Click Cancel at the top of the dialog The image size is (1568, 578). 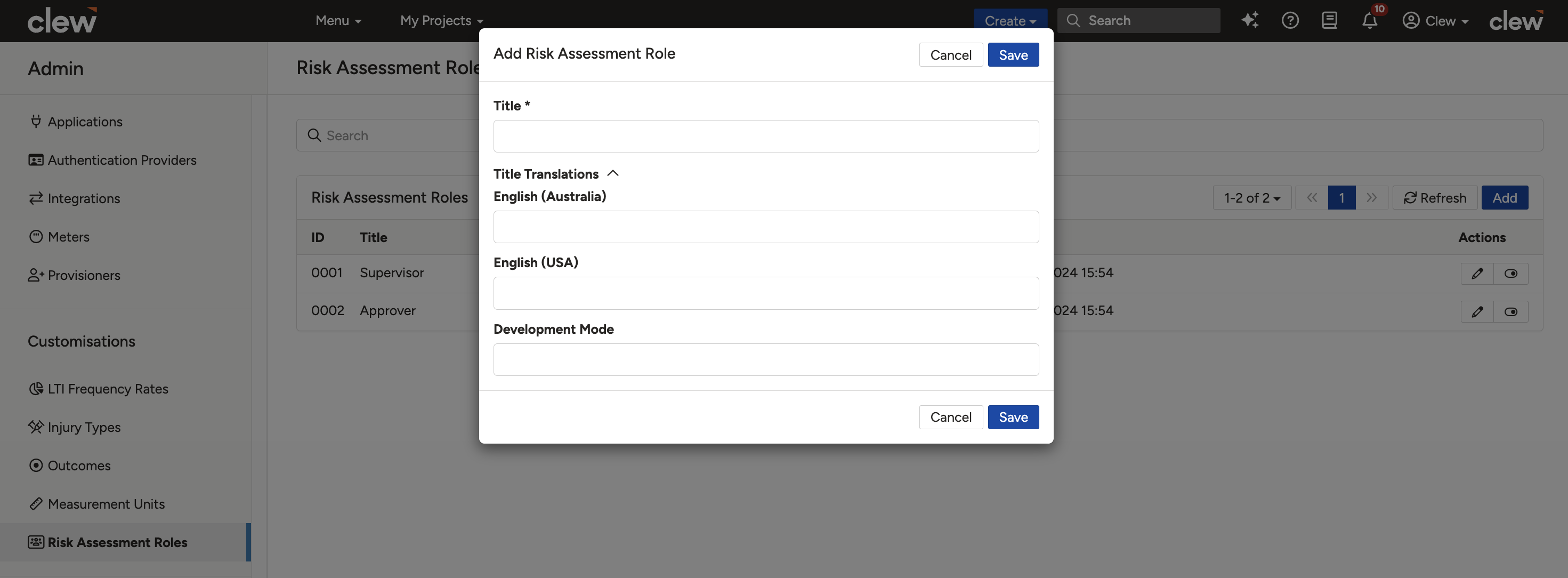pyautogui.click(x=951, y=55)
